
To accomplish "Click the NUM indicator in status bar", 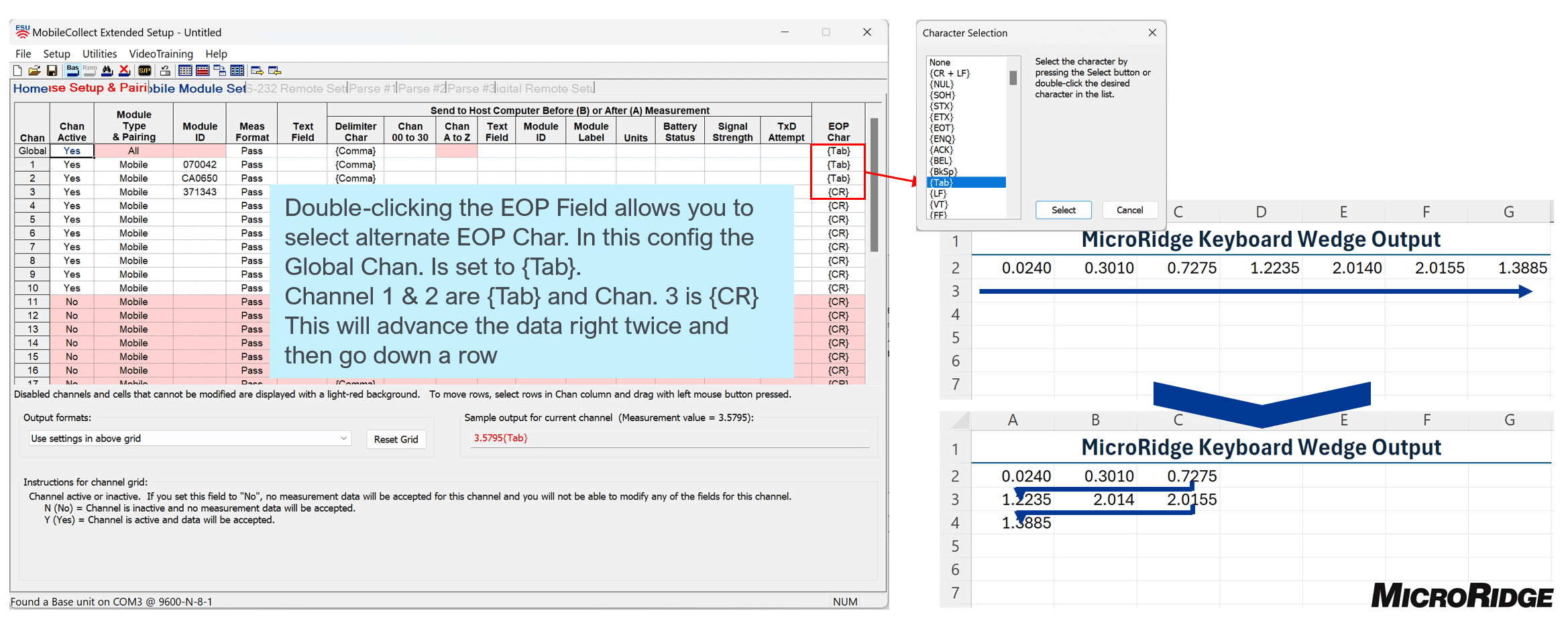I will click(845, 602).
